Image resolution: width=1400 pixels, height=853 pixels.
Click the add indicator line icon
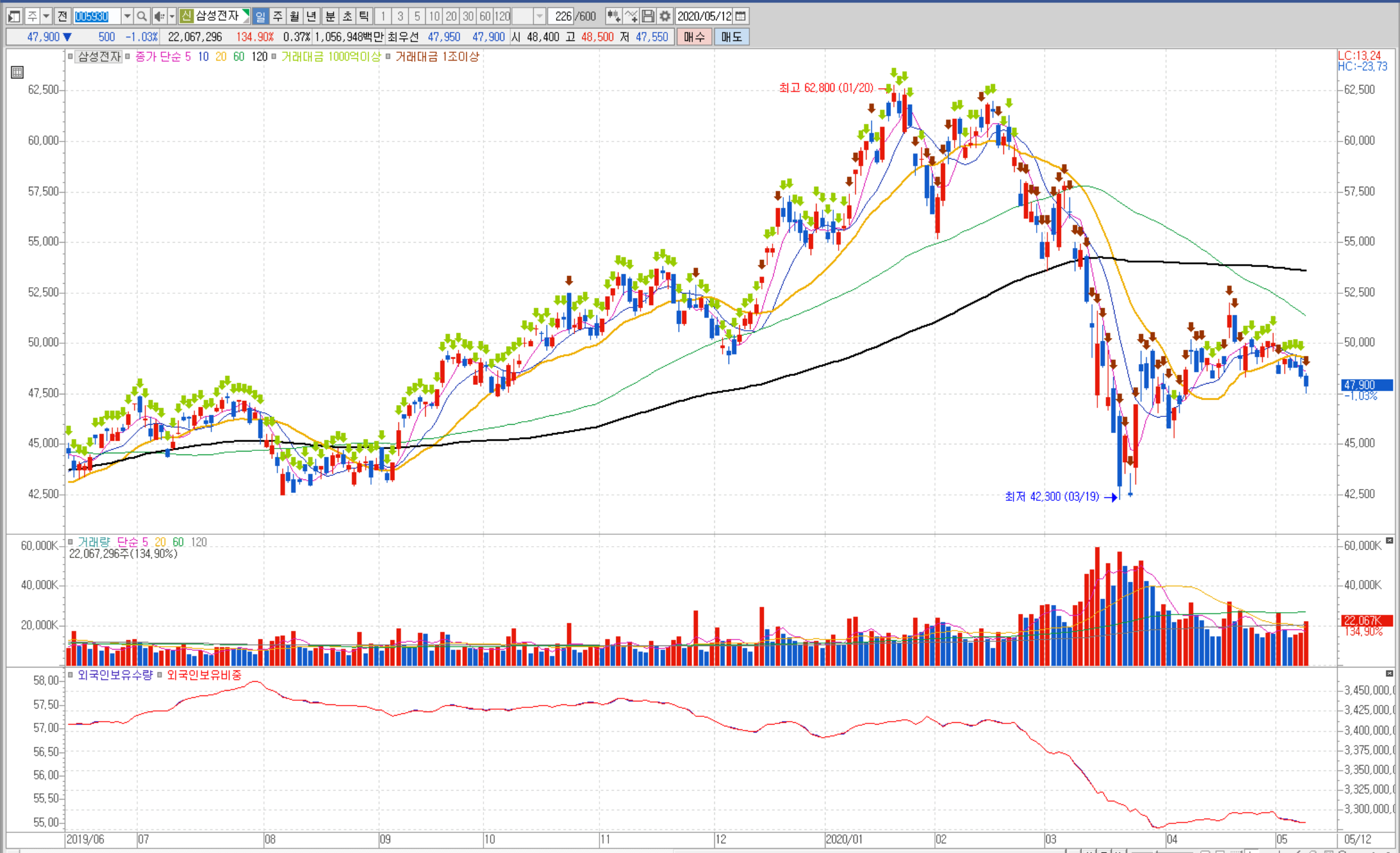(x=631, y=16)
